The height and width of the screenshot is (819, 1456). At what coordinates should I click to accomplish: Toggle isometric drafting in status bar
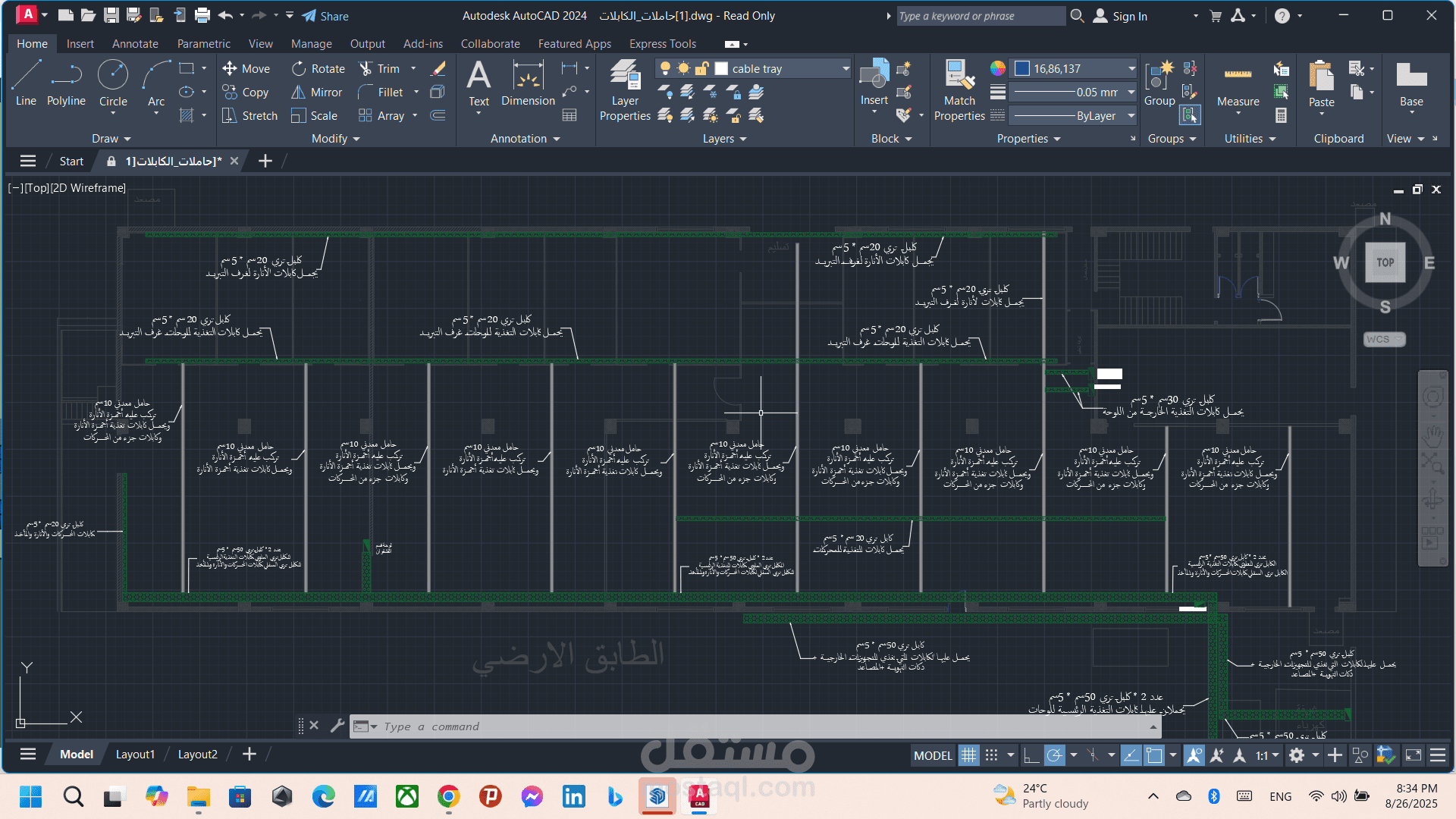1092,755
